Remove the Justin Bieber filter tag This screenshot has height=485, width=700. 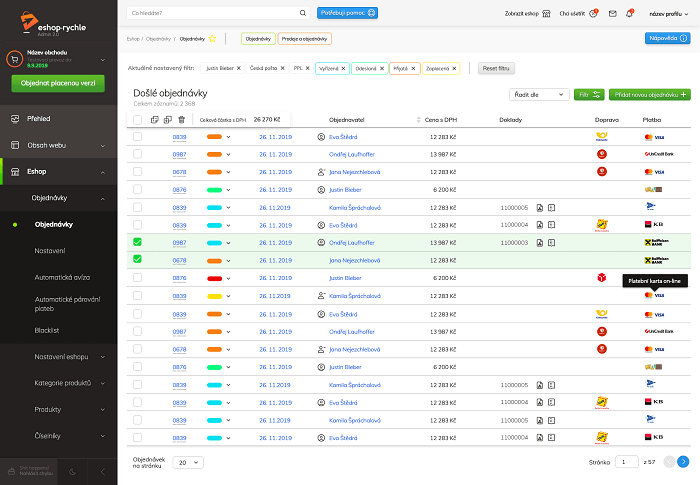[x=239, y=68]
